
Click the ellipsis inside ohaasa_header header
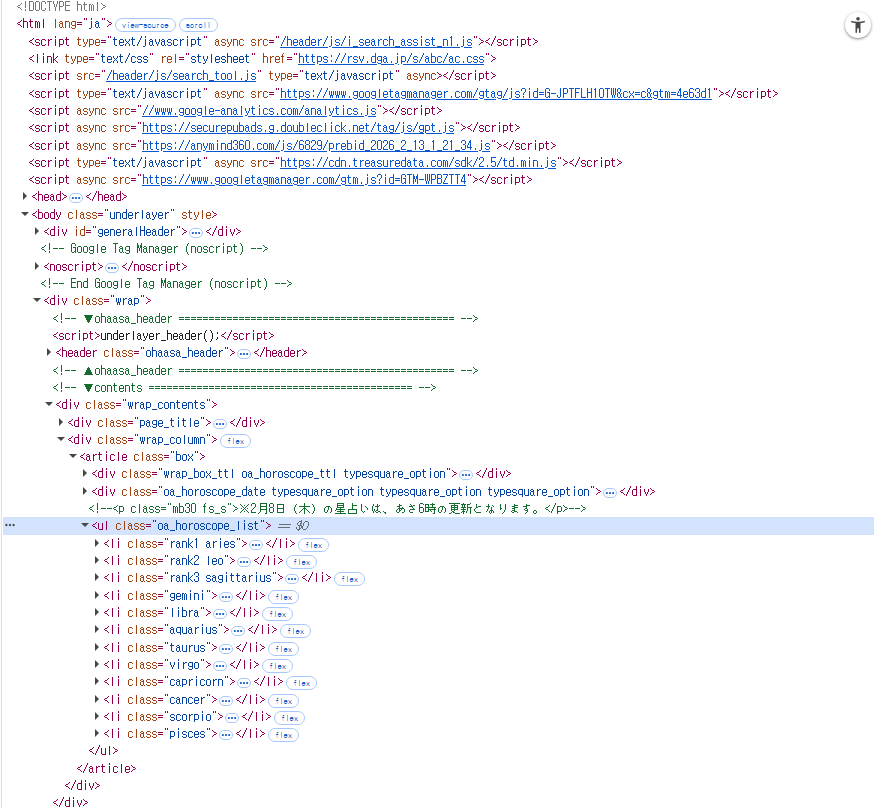[x=244, y=354]
